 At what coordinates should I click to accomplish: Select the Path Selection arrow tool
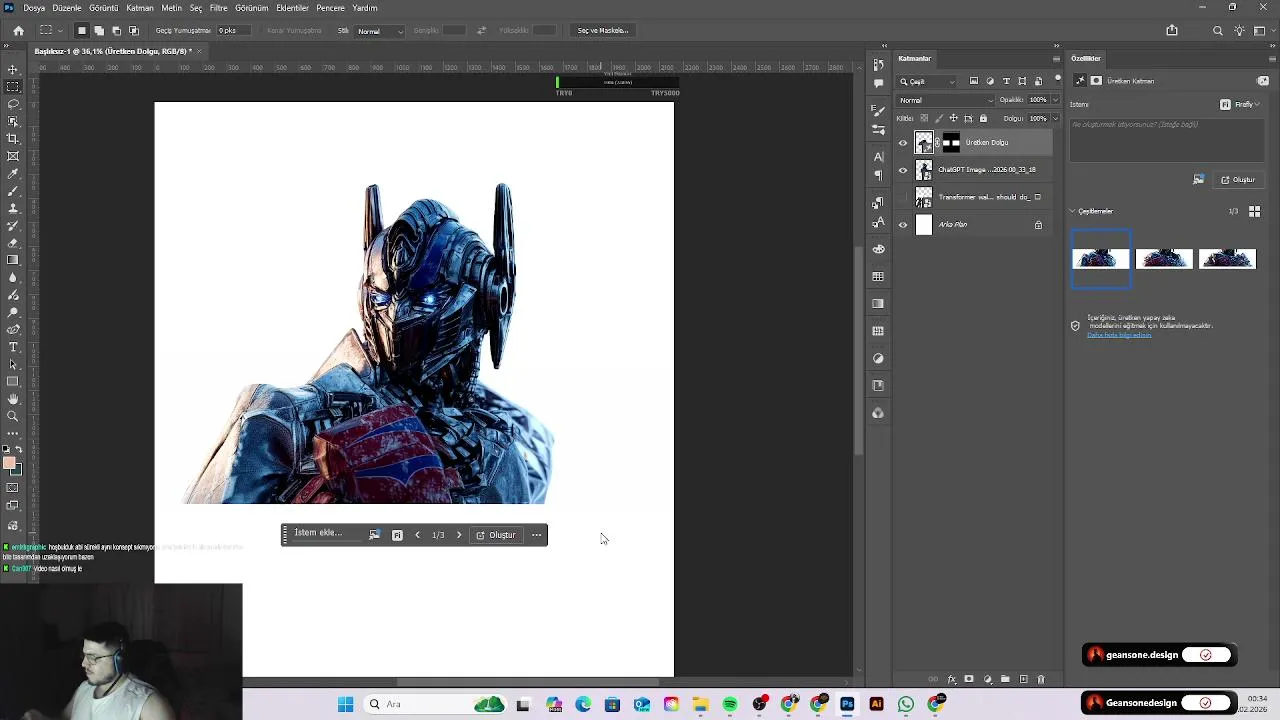(13, 364)
